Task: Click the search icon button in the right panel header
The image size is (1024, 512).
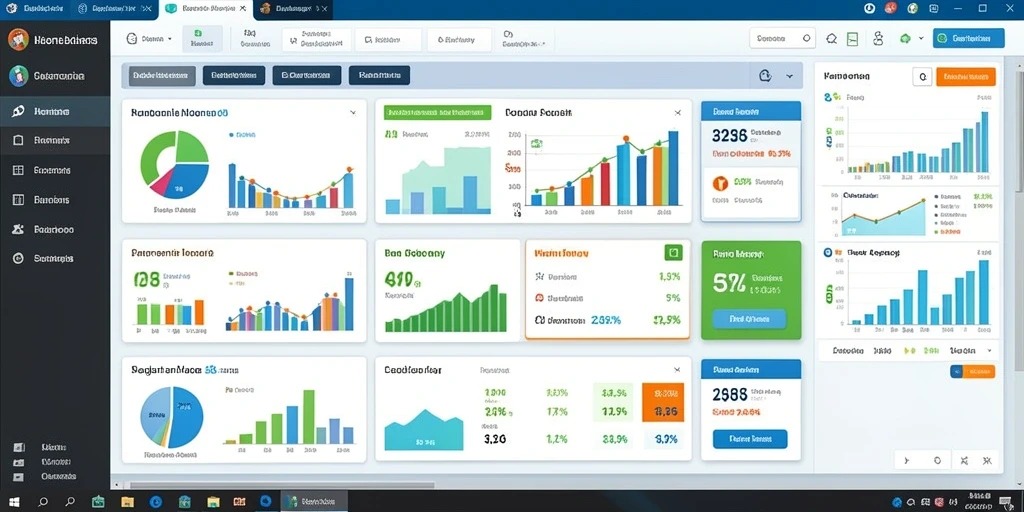Action: pos(921,76)
